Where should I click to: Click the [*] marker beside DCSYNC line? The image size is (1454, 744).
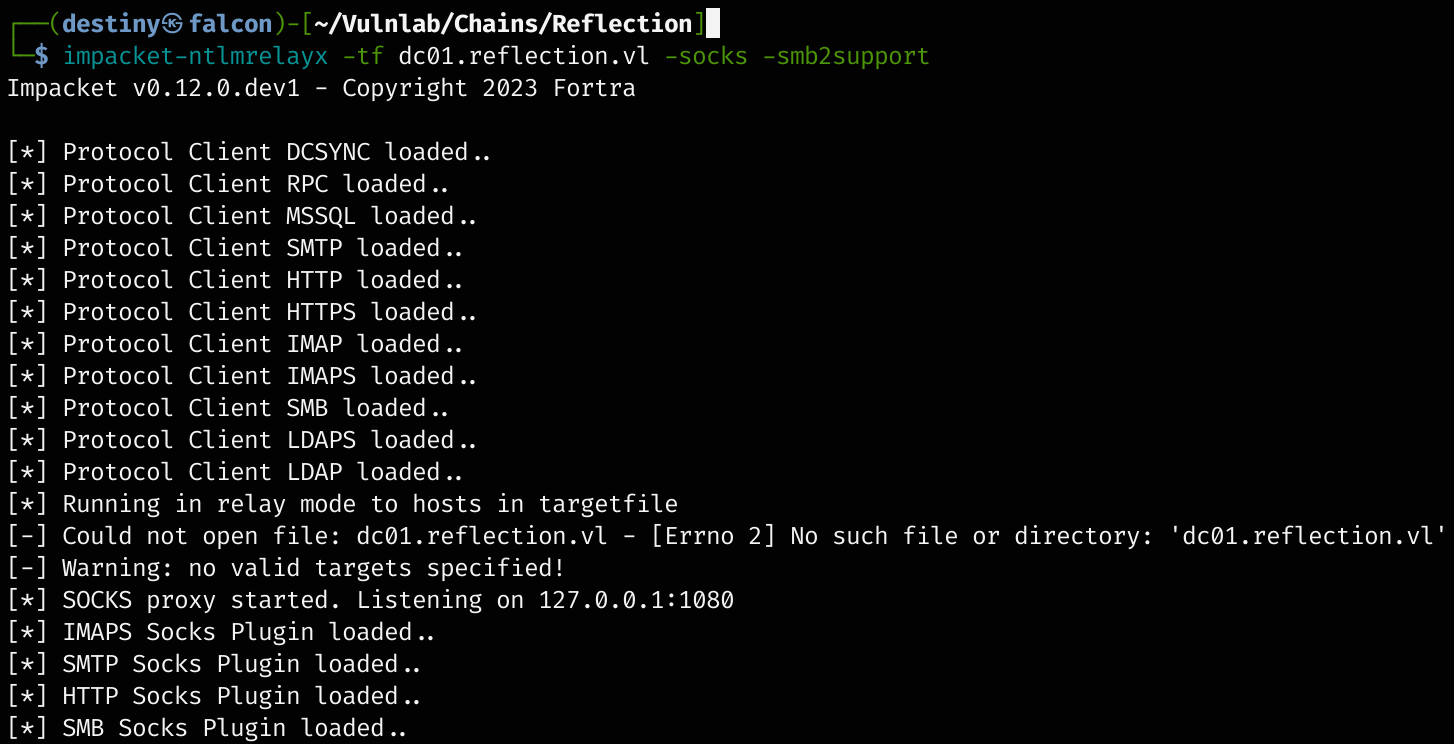[x=27, y=152]
